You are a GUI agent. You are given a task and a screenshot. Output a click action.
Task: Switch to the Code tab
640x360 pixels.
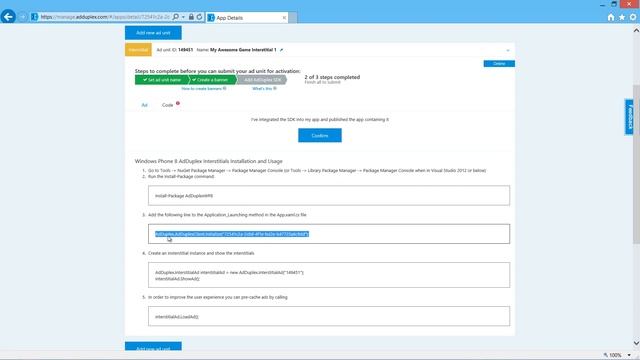point(167,105)
